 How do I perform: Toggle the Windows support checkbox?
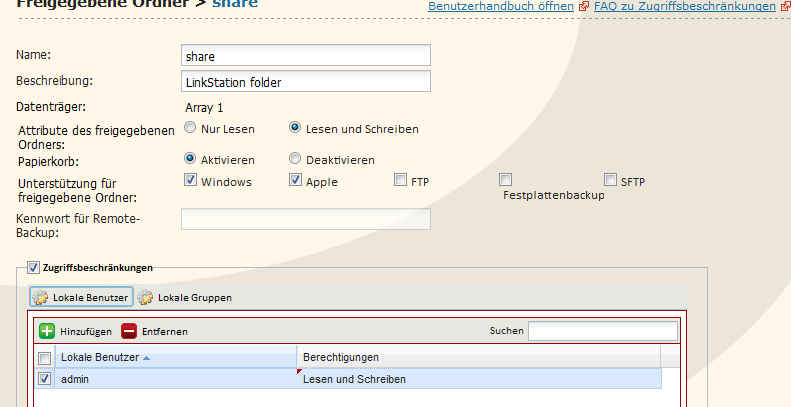191,181
